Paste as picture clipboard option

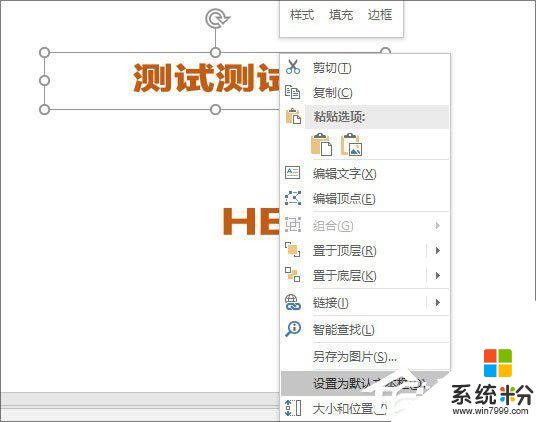pos(352,145)
